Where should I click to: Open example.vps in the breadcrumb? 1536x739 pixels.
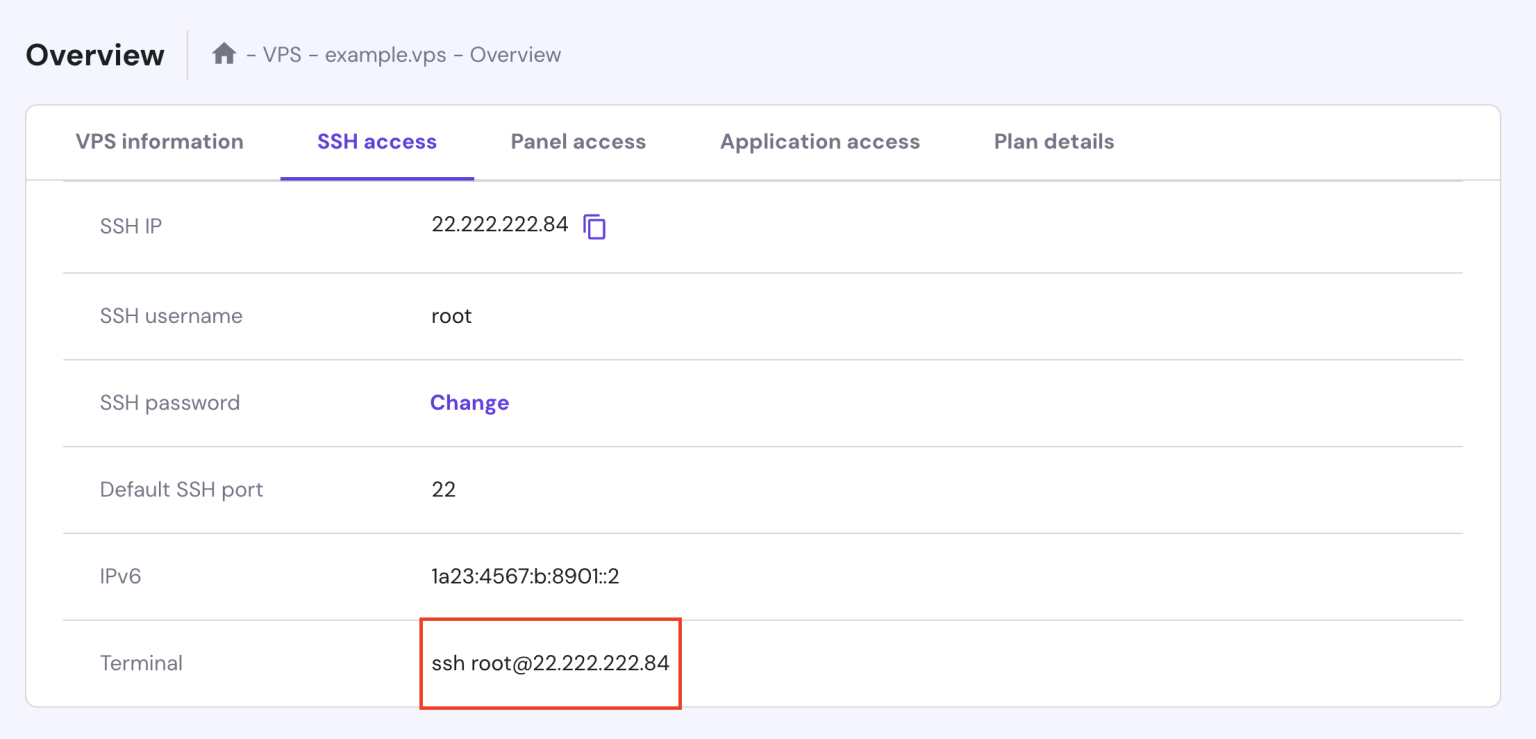coord(385,55)
